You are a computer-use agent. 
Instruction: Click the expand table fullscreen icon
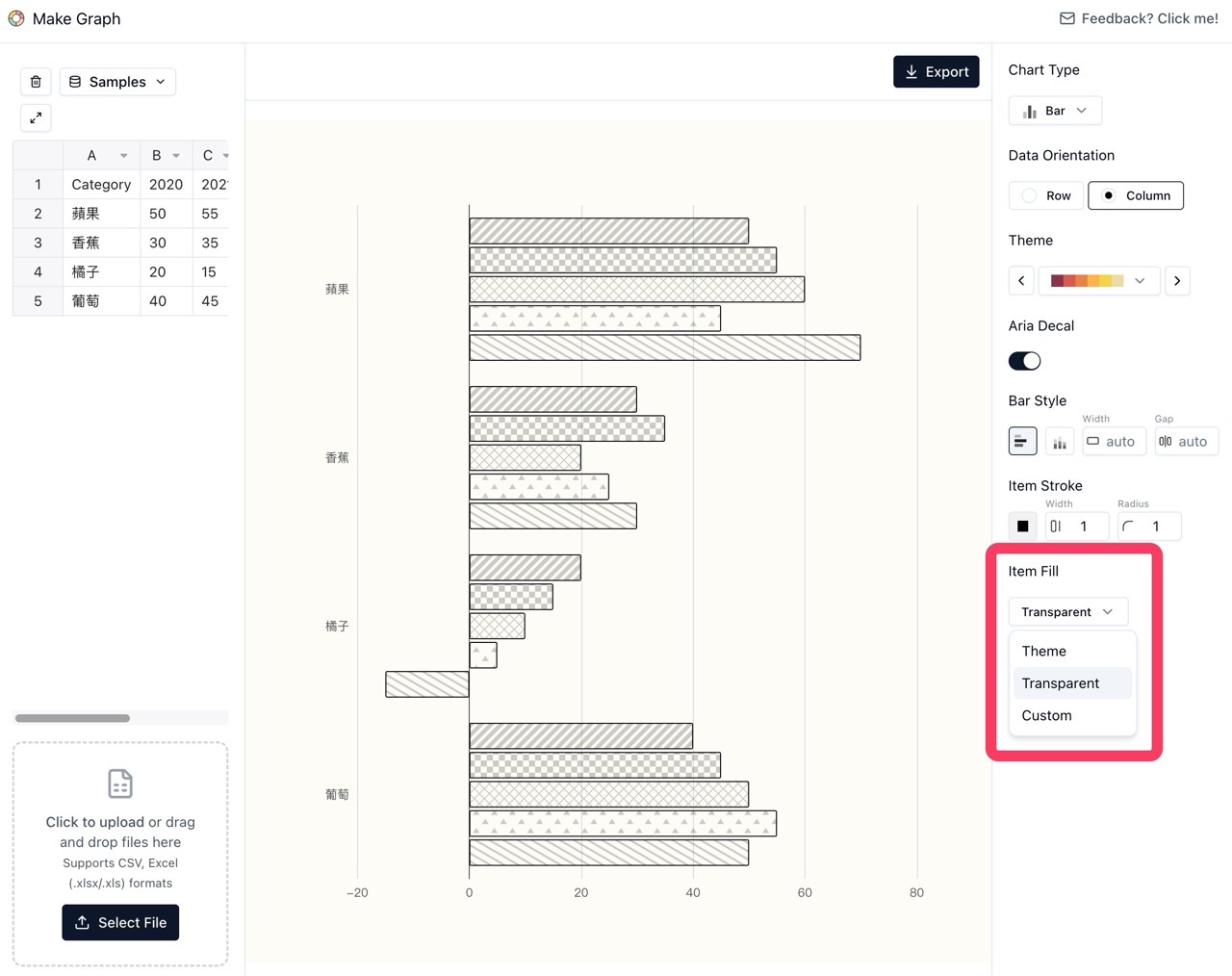[x=36, y=117]
